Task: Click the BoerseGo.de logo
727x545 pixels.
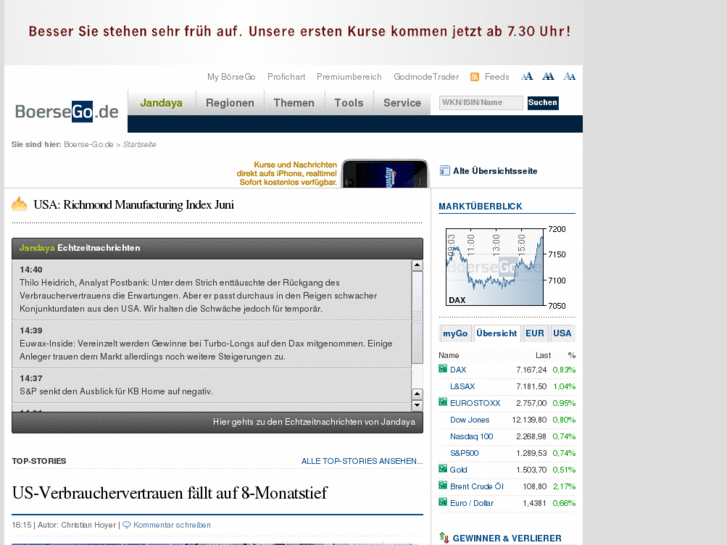Action: click(x=67, y=111)
